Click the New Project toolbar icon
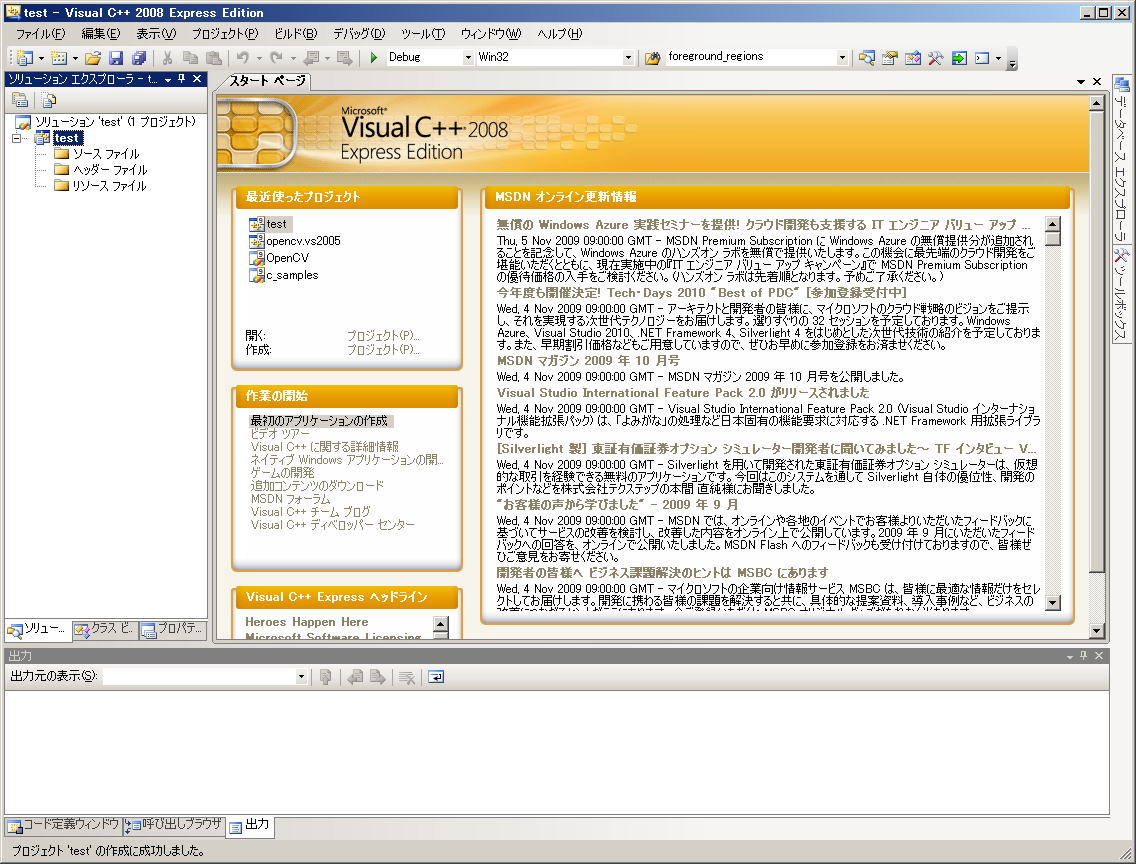 24,57
